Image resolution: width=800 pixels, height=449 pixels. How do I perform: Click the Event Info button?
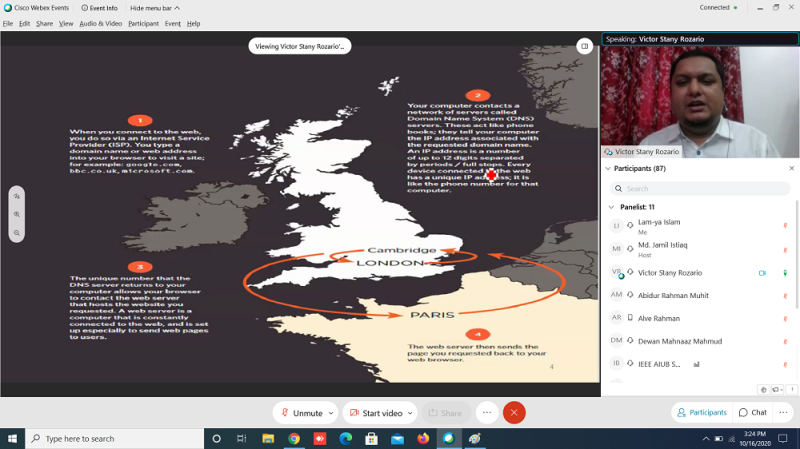point(100,7)
